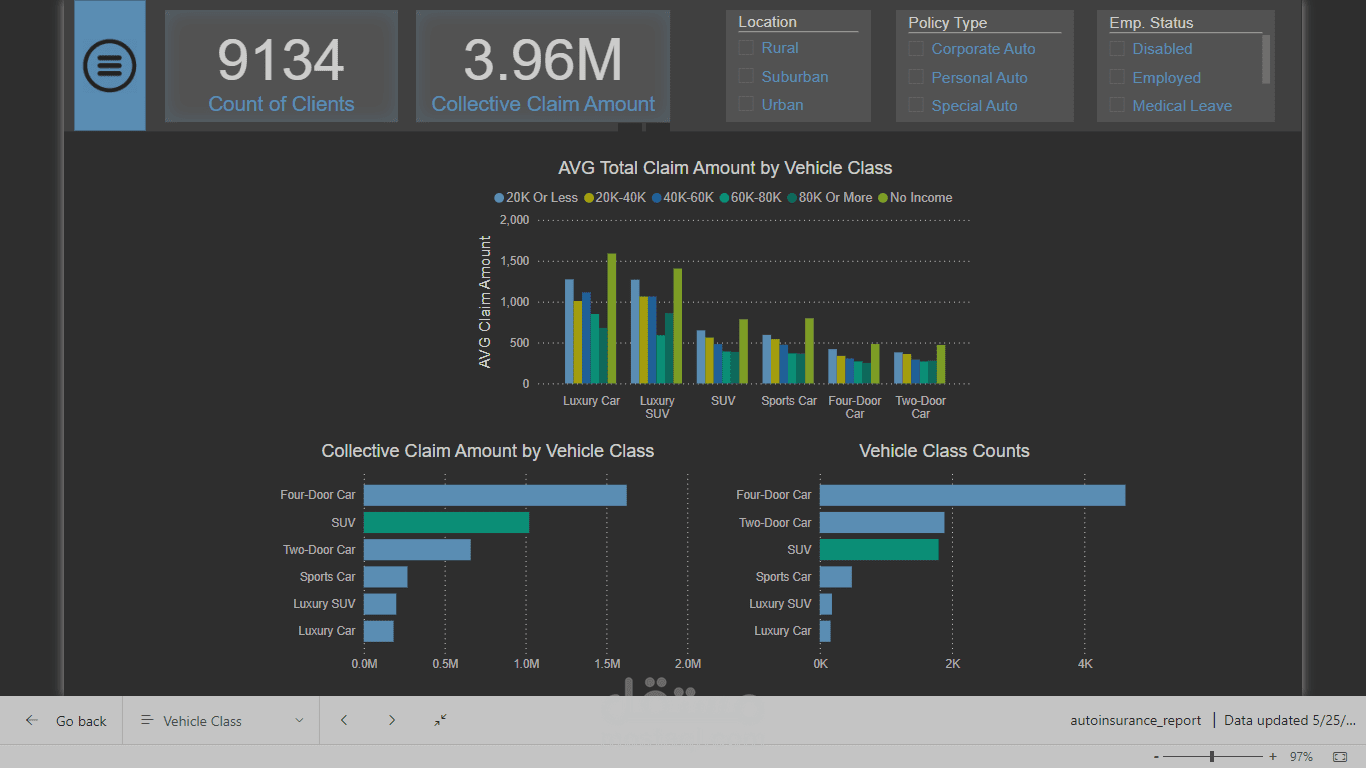Go to previous page arrow
This screenshot has height=768, width=1366.
[x=344, y=720]
